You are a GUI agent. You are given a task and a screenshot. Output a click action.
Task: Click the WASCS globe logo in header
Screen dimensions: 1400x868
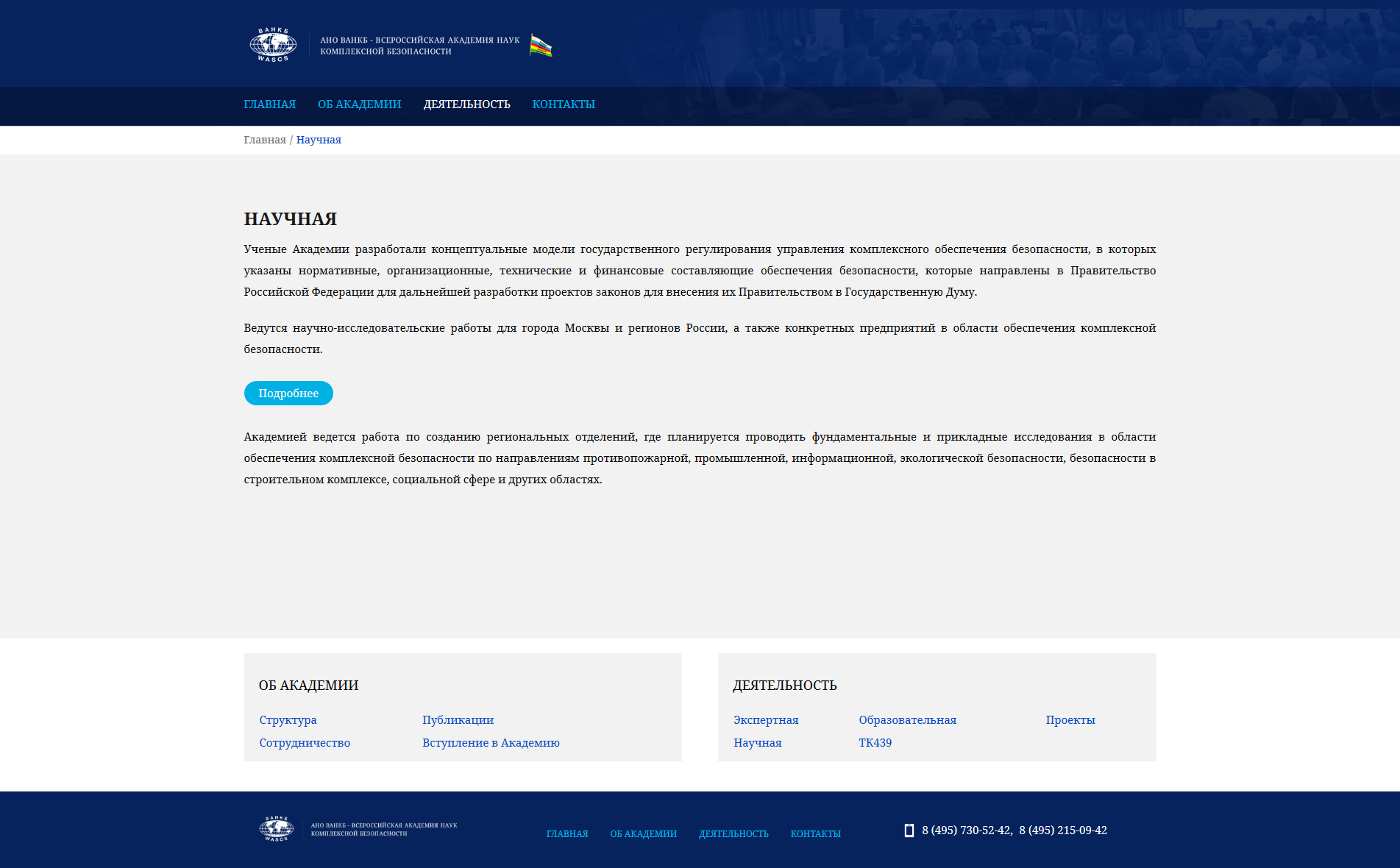[x=273, y=45]
